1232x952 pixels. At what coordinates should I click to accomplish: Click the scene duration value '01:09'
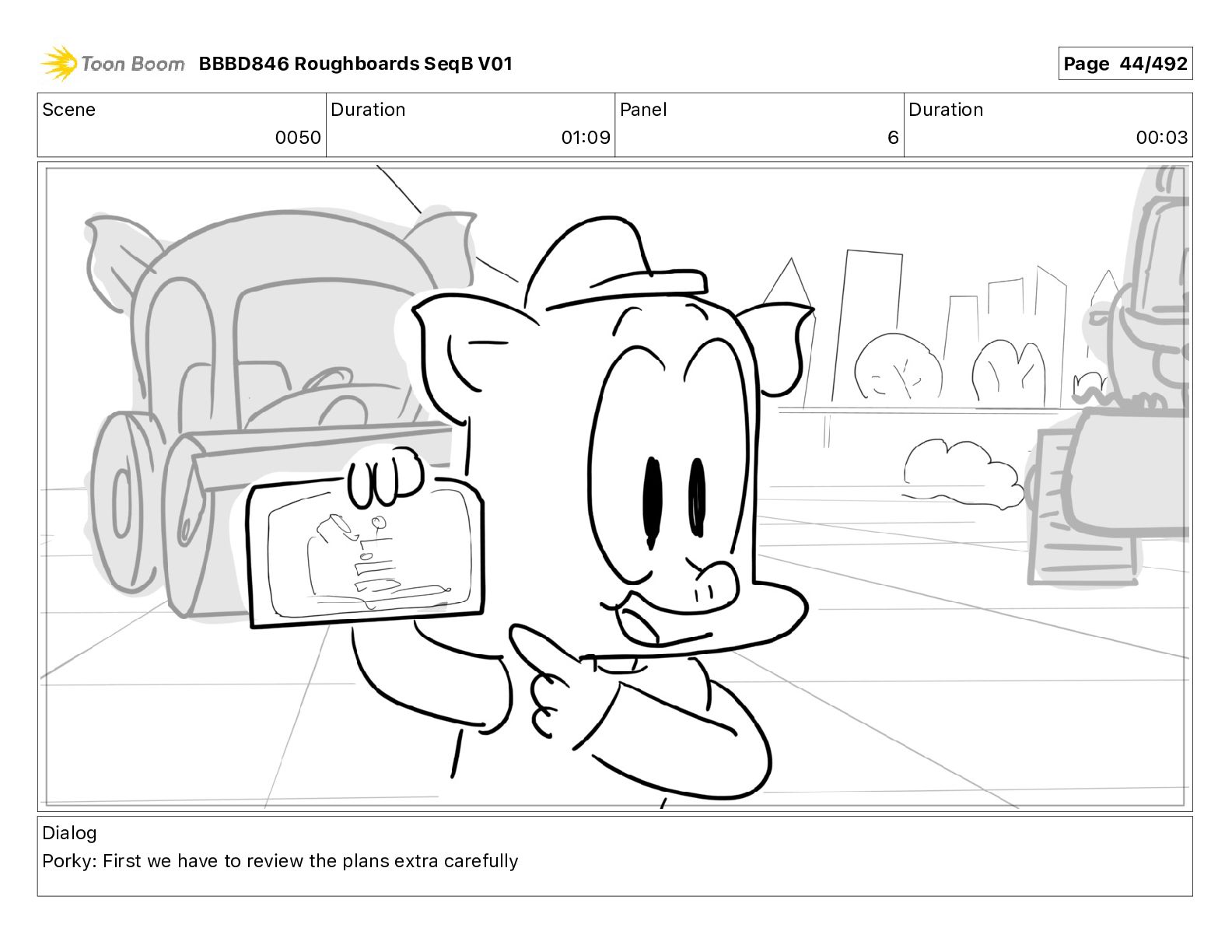586,138
